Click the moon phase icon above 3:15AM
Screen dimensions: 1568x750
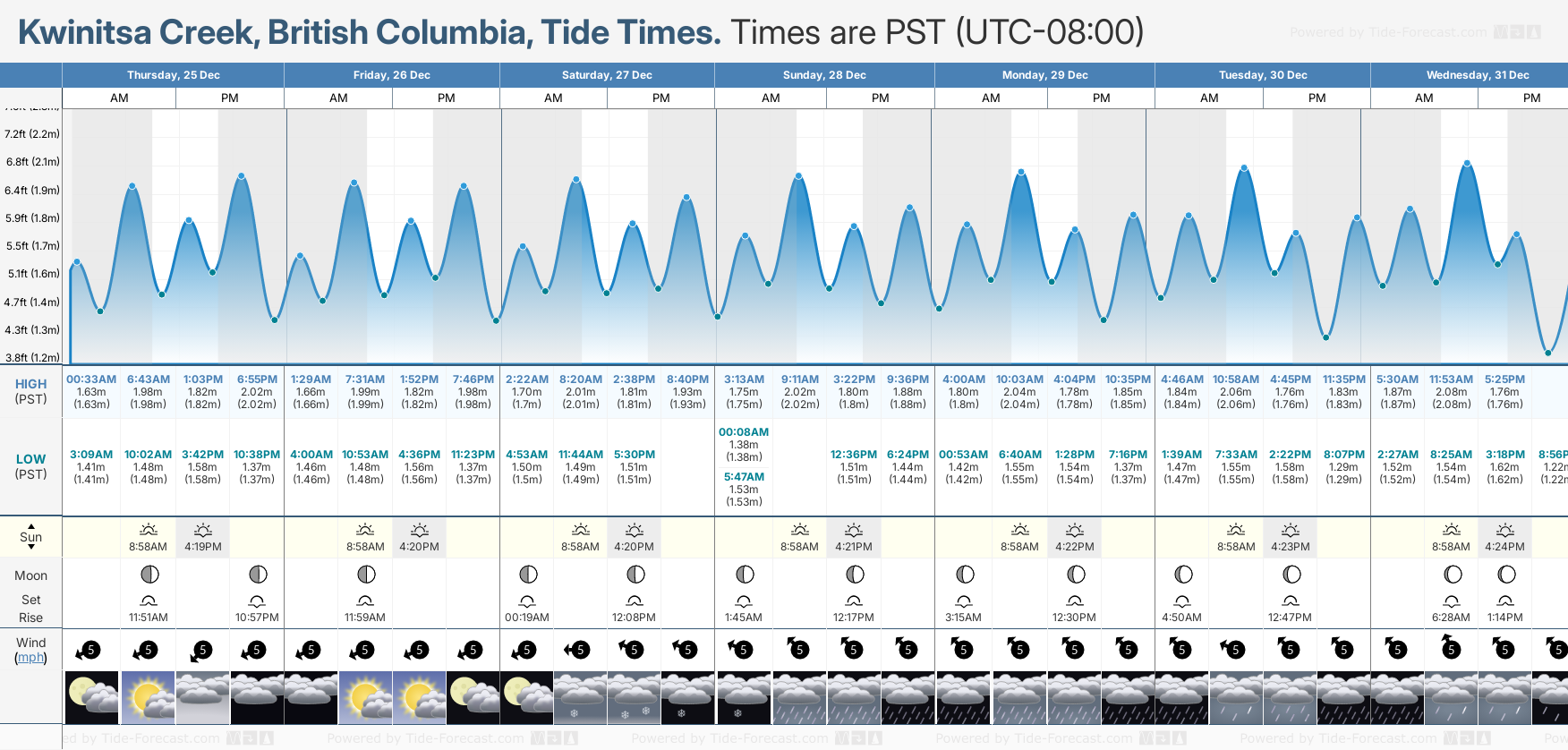click(x=964, y=574)
